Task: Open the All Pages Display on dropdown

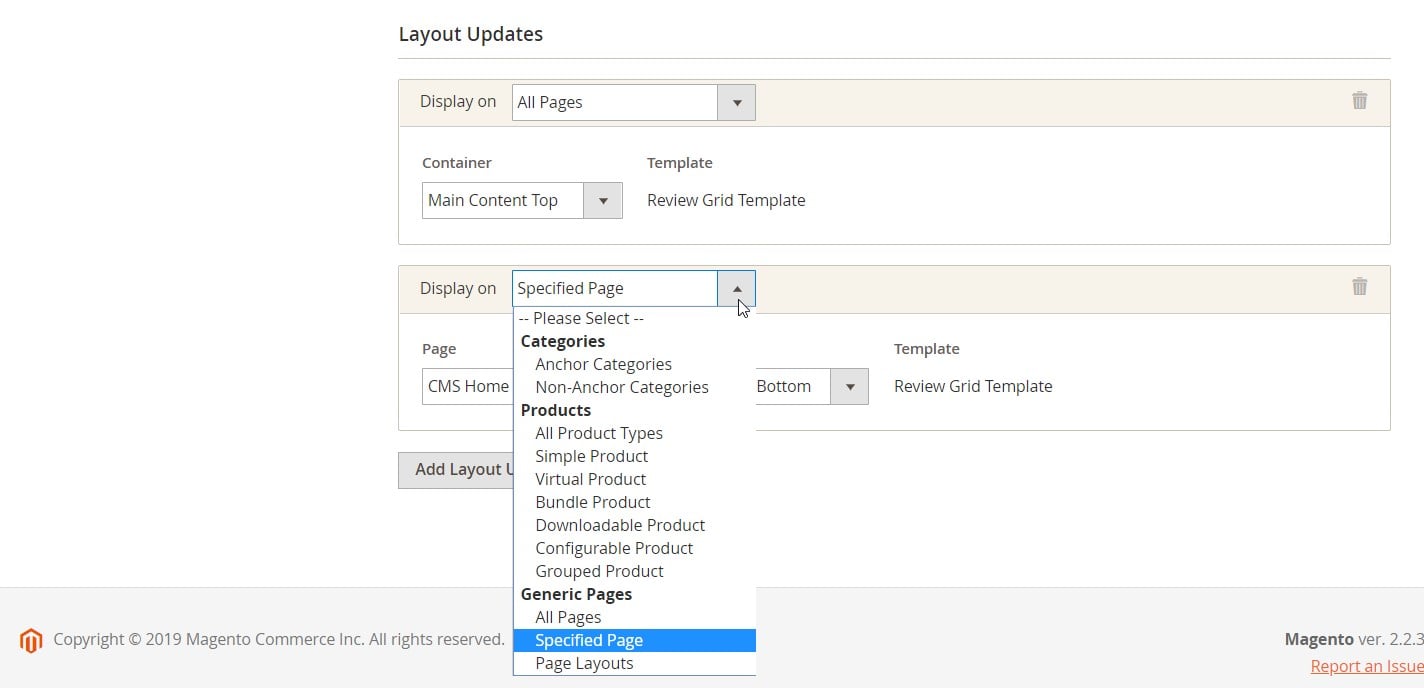Action: click(633, 102)
